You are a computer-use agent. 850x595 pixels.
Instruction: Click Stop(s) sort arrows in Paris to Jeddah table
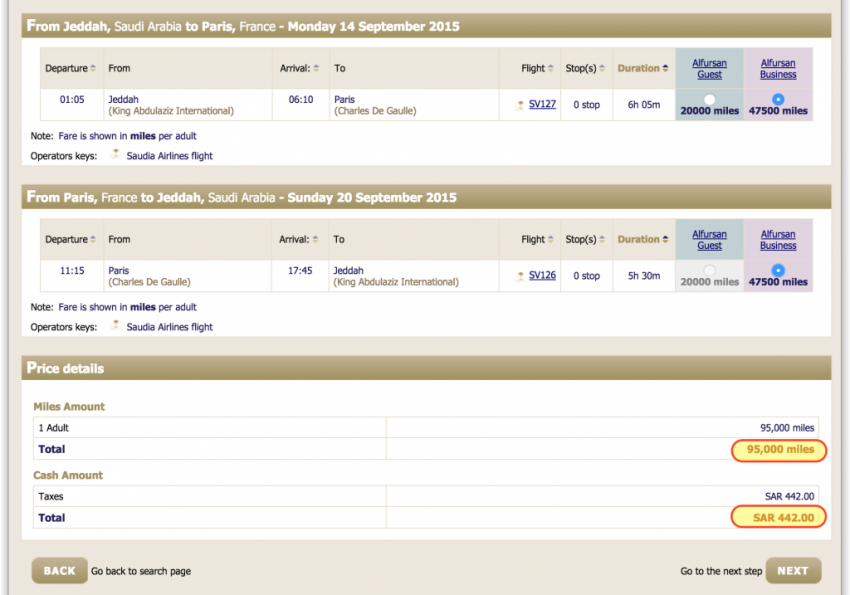(x=603, y=240)
